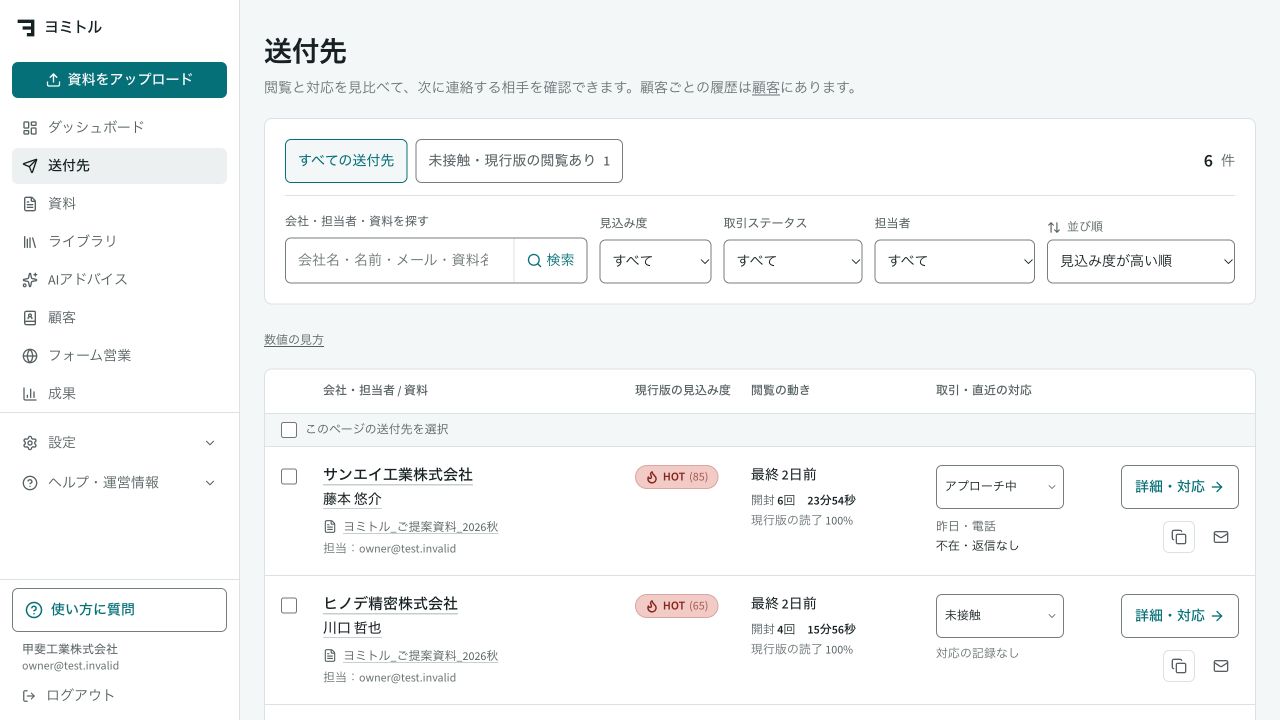Switch to すべての送付先 tab
Image resolution: width=1280 pixels, height=720 pixels.
pos(346,161)
